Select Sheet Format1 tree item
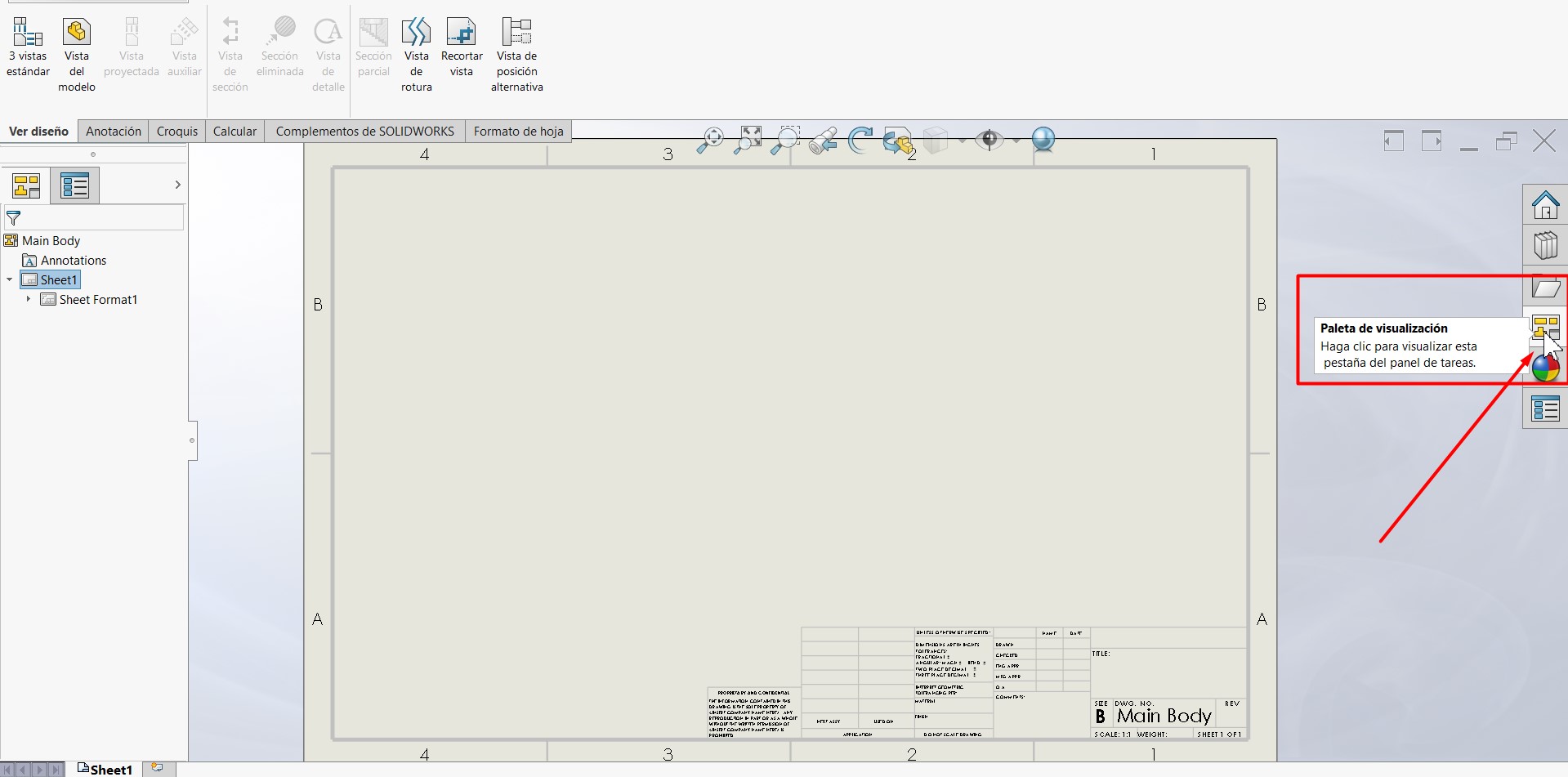The width and height of the screenshot is (1568, 777). tap(98, 300)
